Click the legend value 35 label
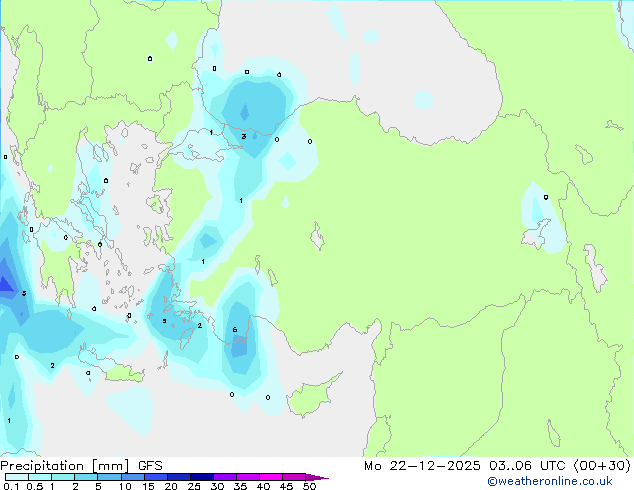This screenshot has height=490, width=634. tap(240, 486)
